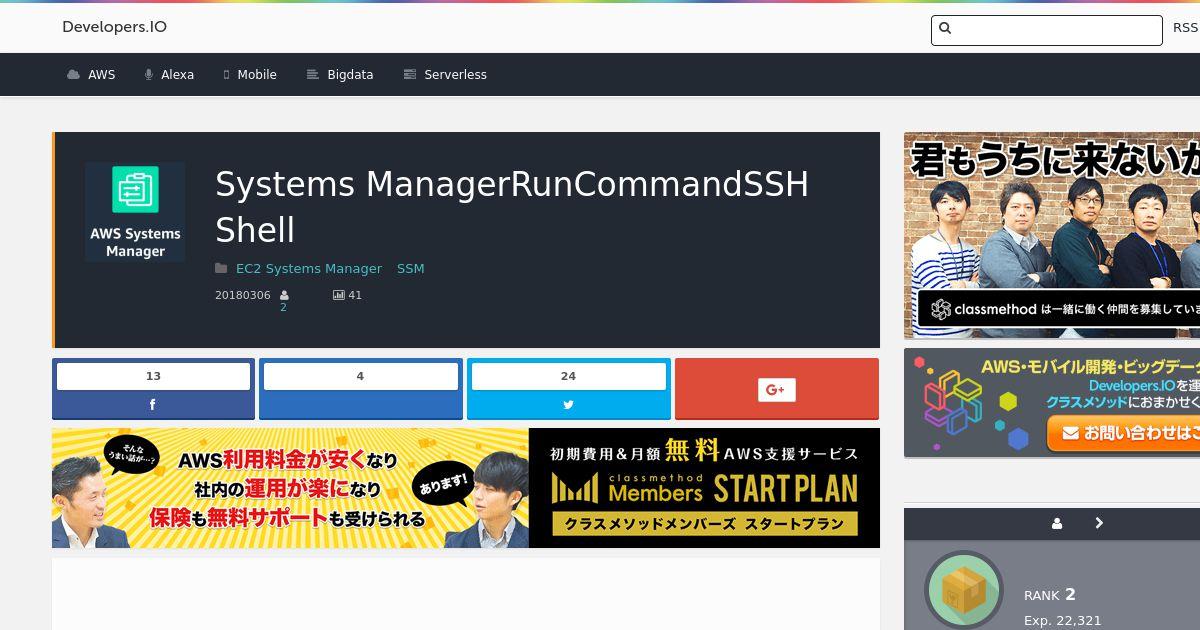Click the Twitter bird icon
The height and width of the screenshot is (630, 1200).
568,405
